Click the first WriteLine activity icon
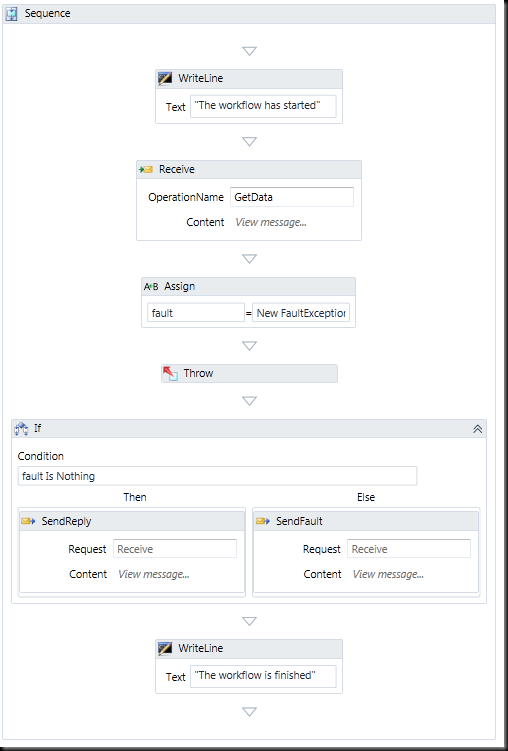Screen dimensions: 508x751 (165, 78)
